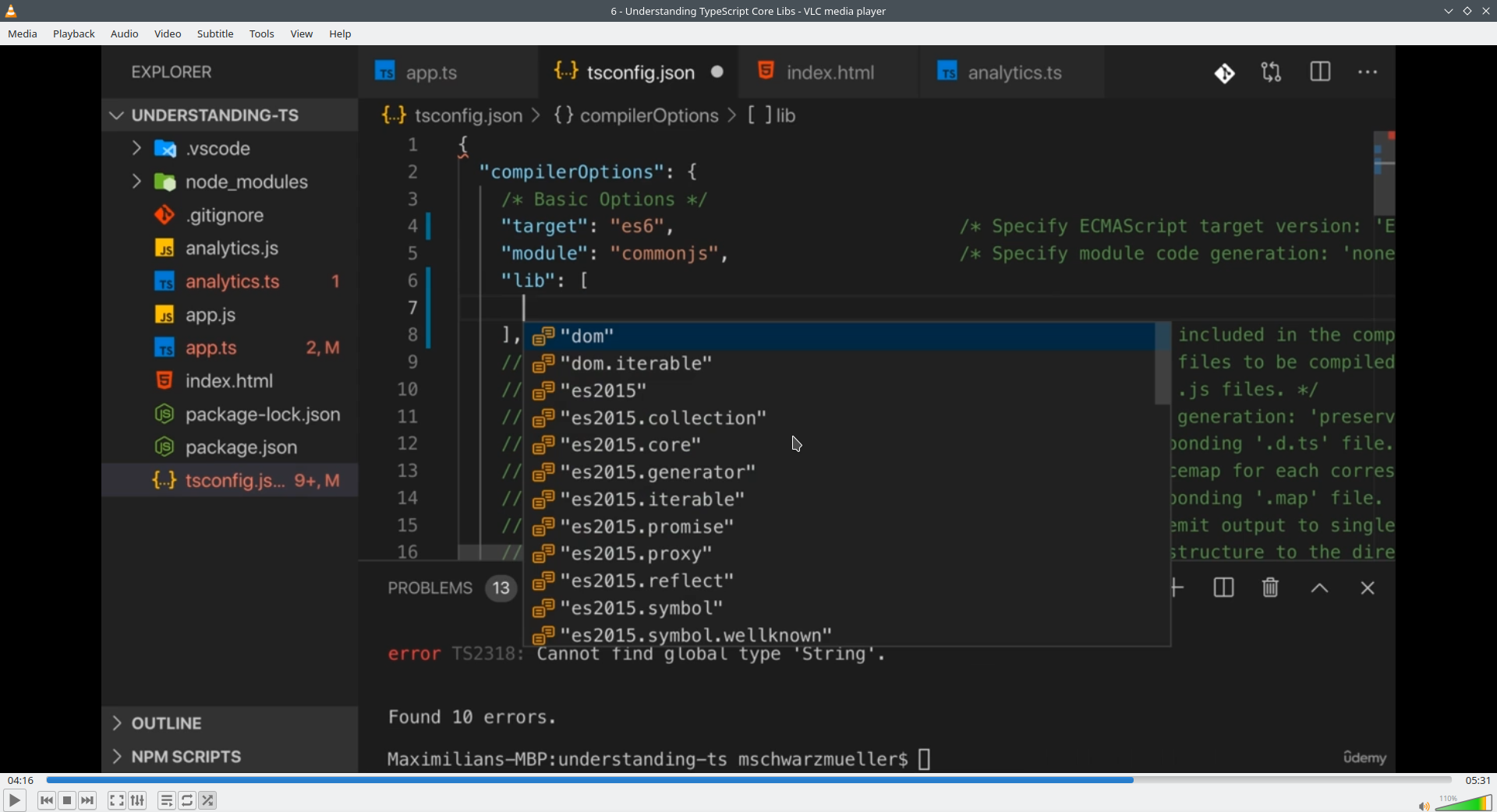Open analytics.js from the file tree
Image resolution: width=1497 pixels, height=812 pixels.
tap(229, 249)
